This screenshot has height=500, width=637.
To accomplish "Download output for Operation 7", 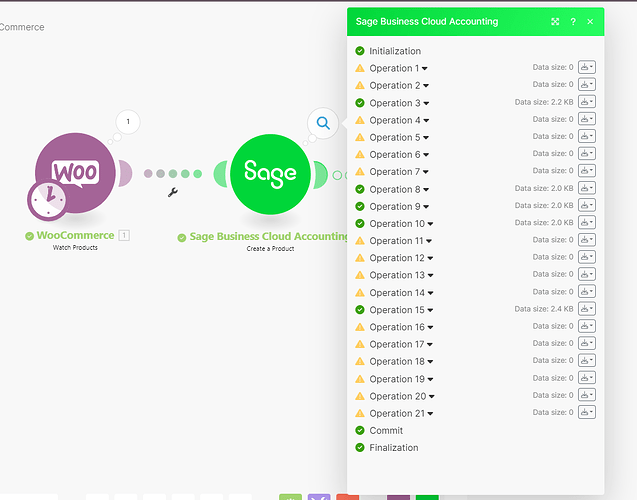I will point(587,171).
